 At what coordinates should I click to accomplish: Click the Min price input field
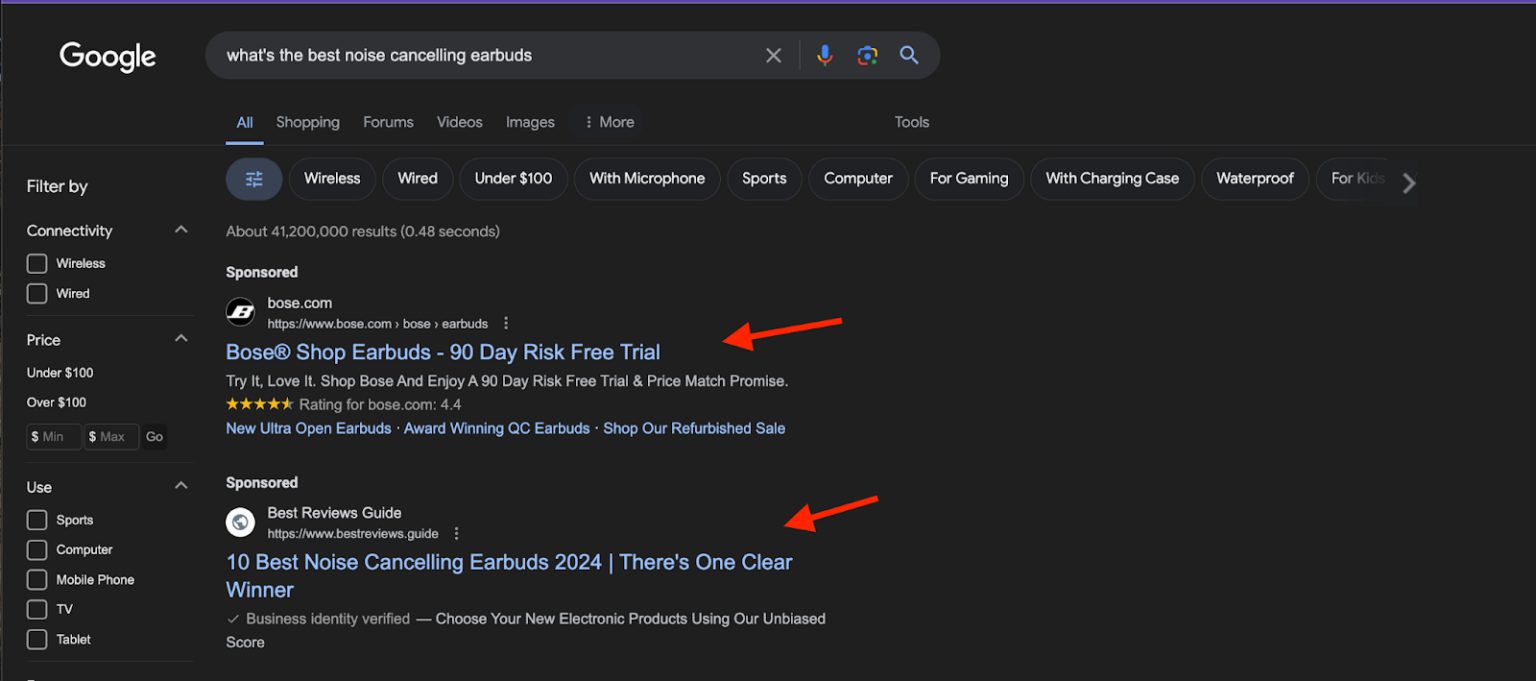(x=54, y=436)
